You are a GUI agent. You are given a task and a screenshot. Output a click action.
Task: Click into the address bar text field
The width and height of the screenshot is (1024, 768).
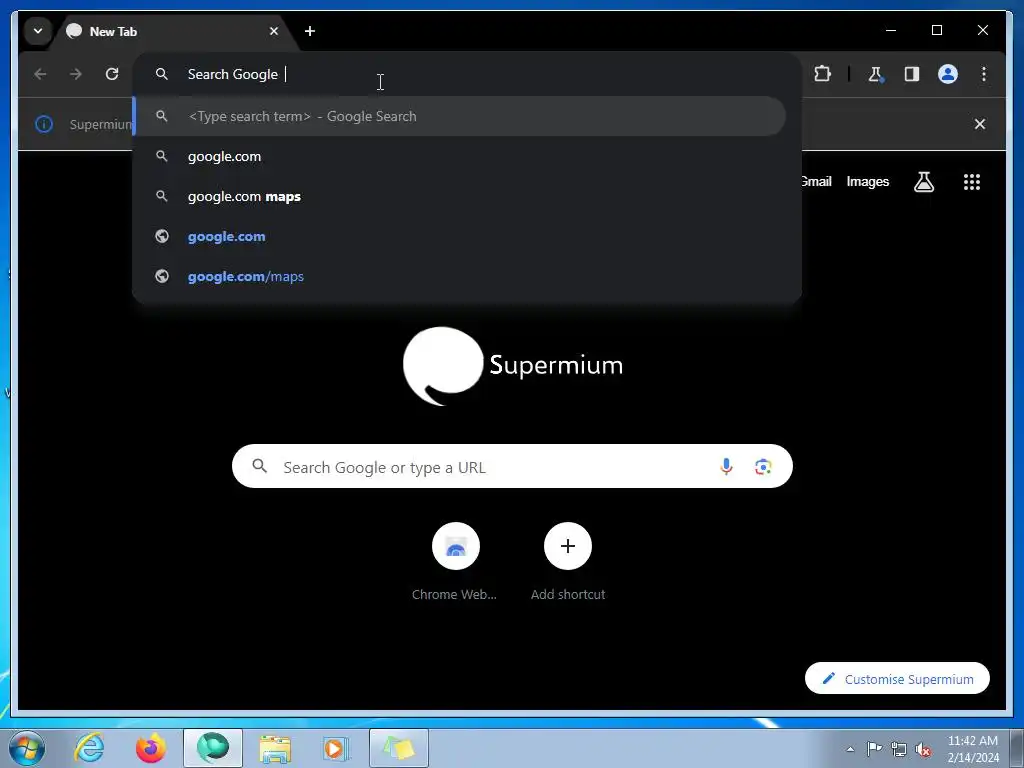coord(467,74)
